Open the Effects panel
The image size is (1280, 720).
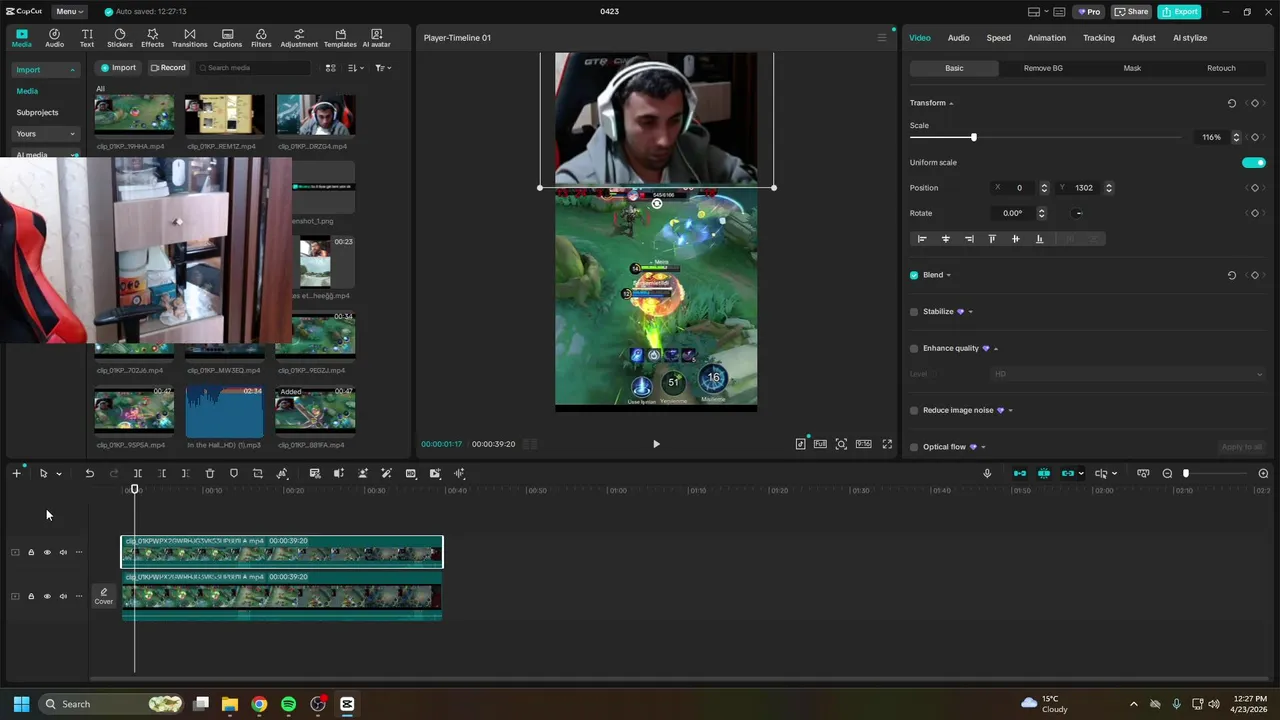(x=152, y=38)
